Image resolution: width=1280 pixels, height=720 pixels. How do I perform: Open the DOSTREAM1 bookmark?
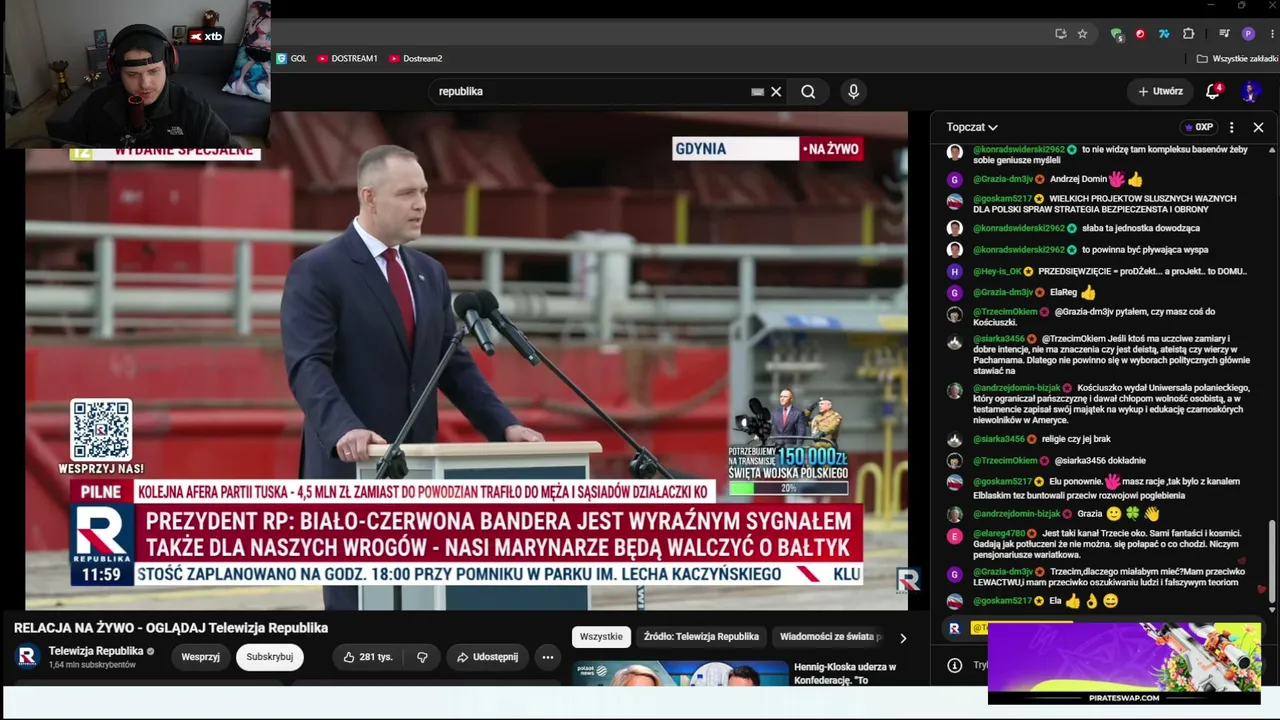pyautogui.click(x=347, y=59)
